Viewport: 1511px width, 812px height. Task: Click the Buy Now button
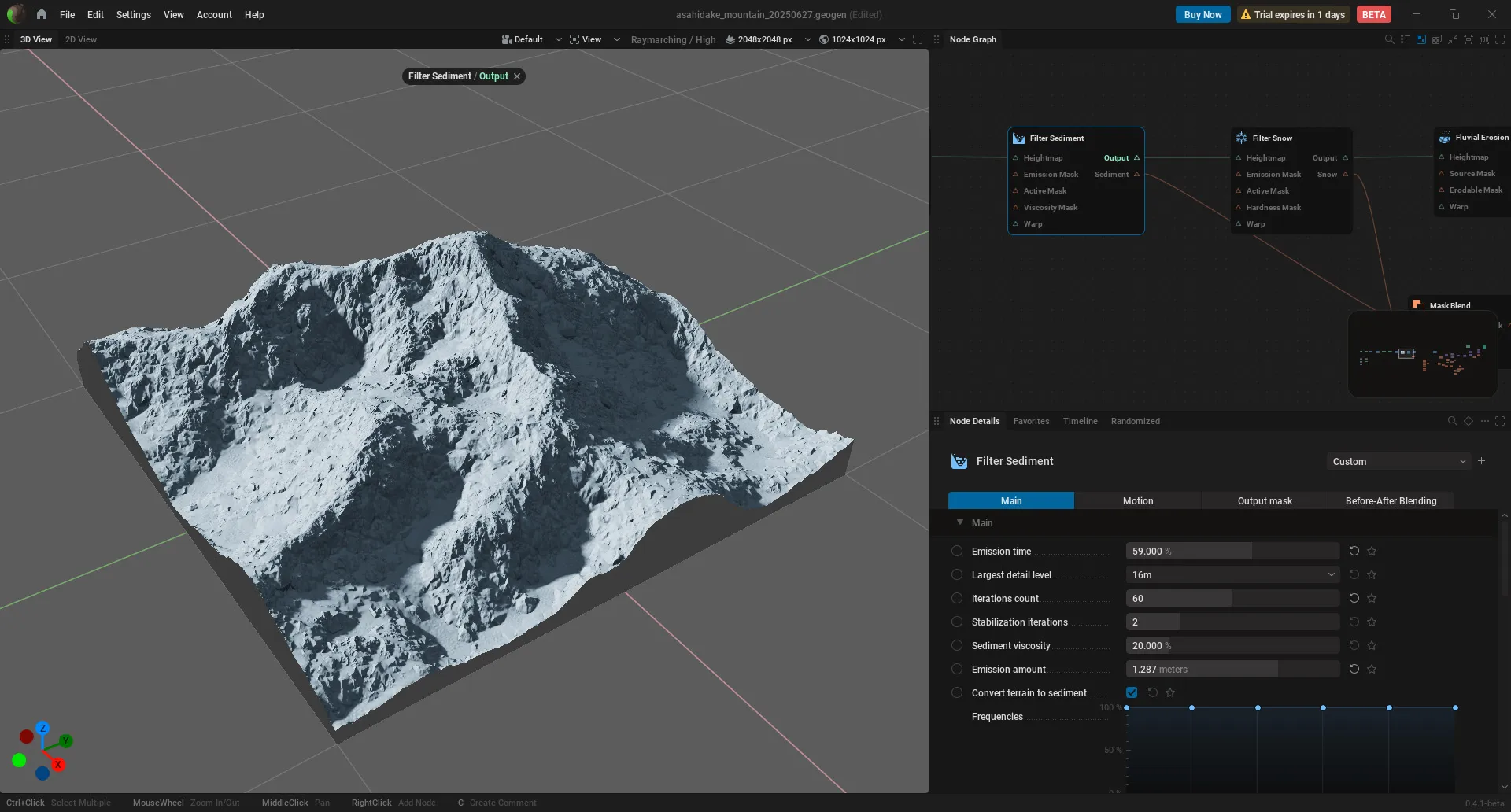coord(1203,14)
